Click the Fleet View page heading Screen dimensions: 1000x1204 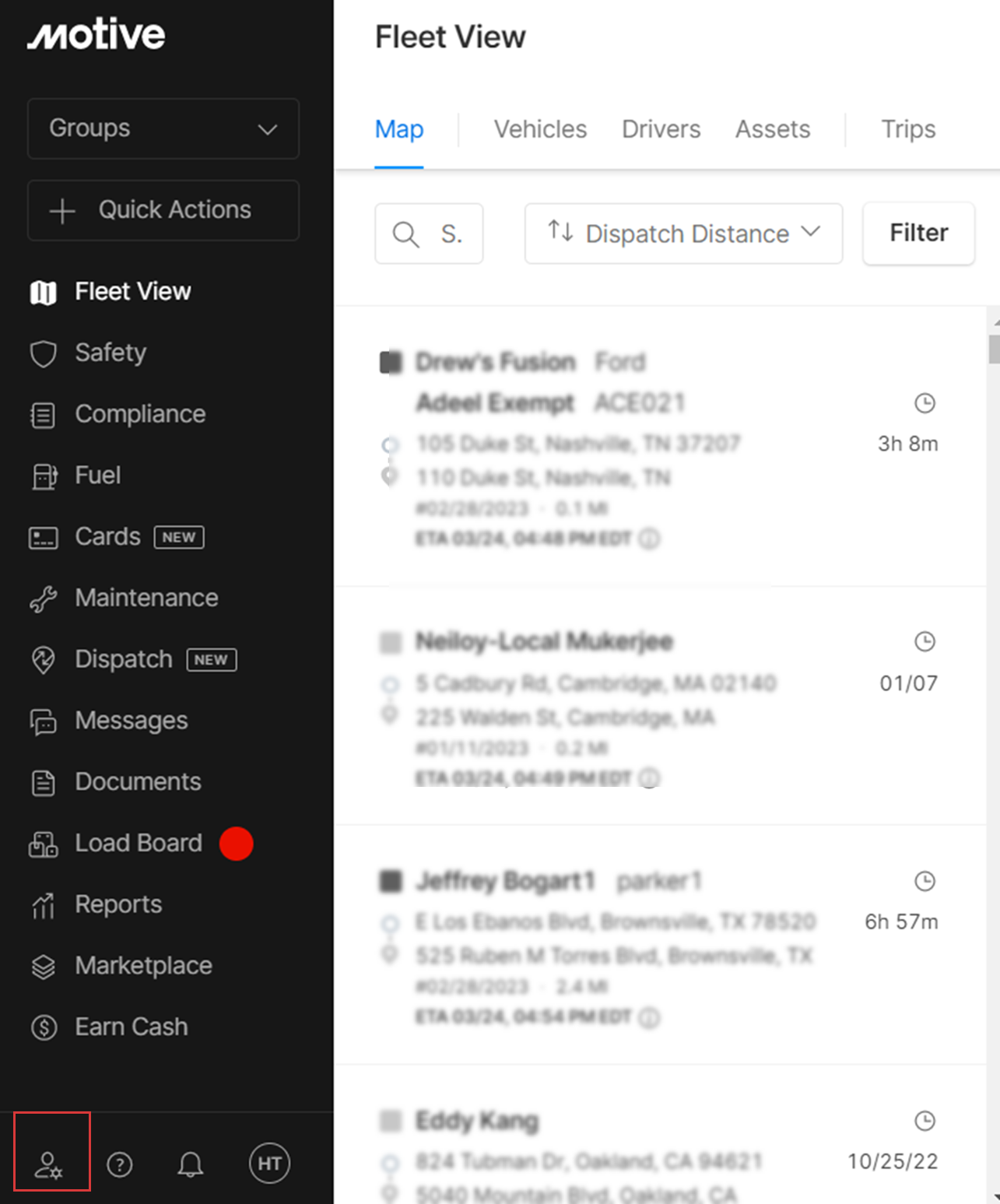(x=450, y=37)
